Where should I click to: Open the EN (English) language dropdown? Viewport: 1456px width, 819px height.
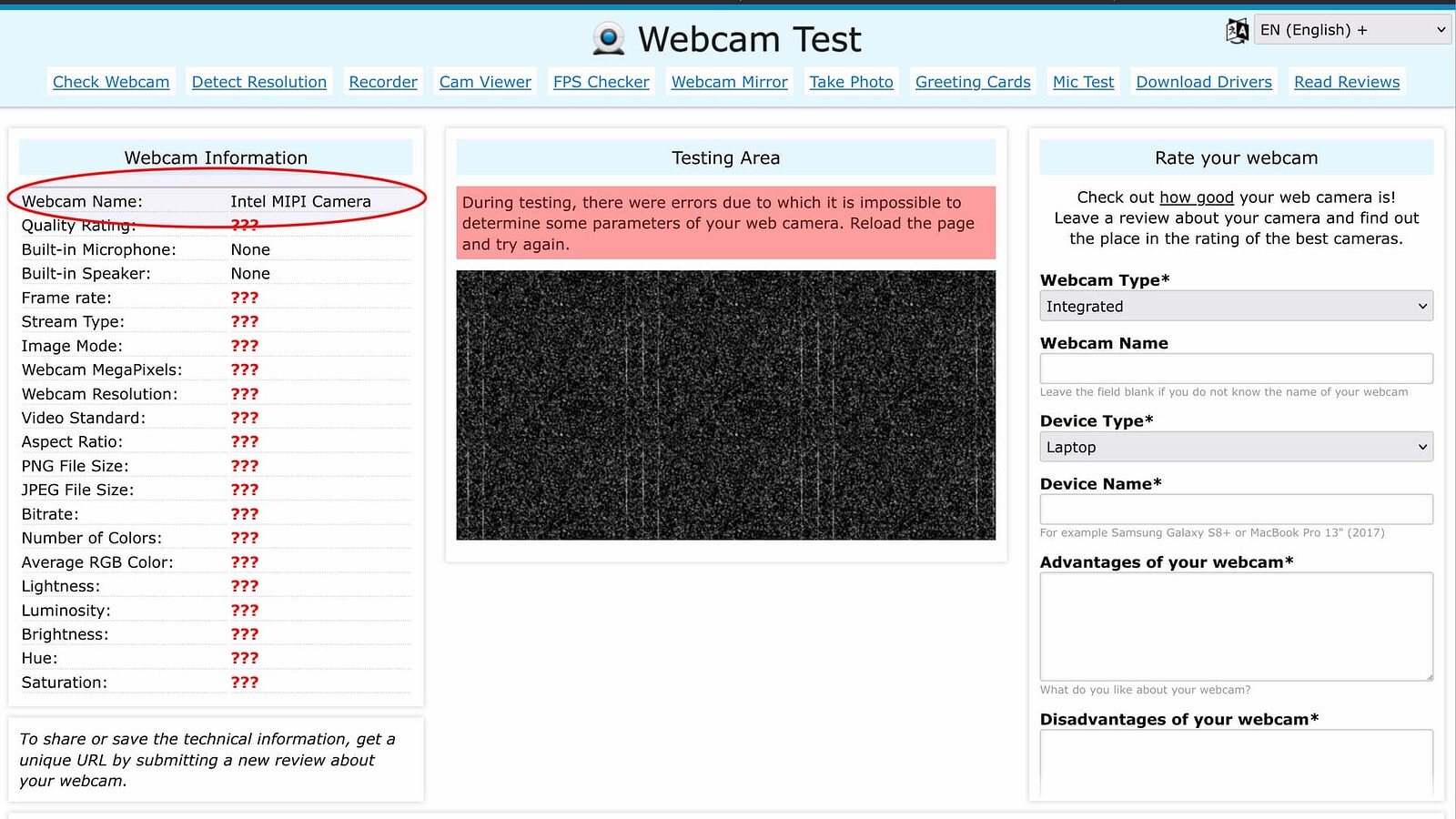coord(1352,30)
